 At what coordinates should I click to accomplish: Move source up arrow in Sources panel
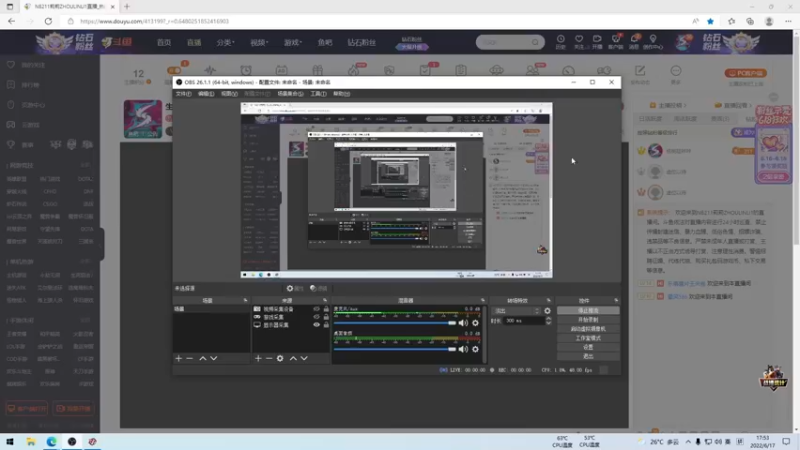point(293,359)
